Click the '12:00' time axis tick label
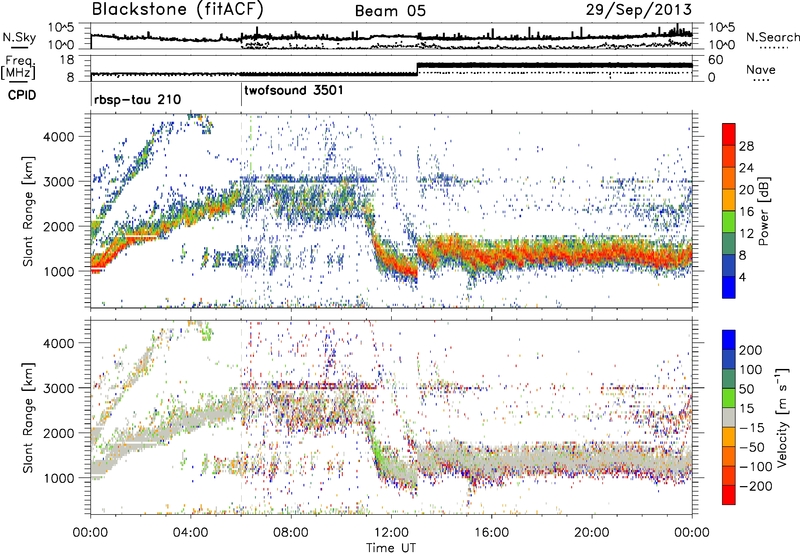Screen dimensions: 800x554 coord(391,533)
